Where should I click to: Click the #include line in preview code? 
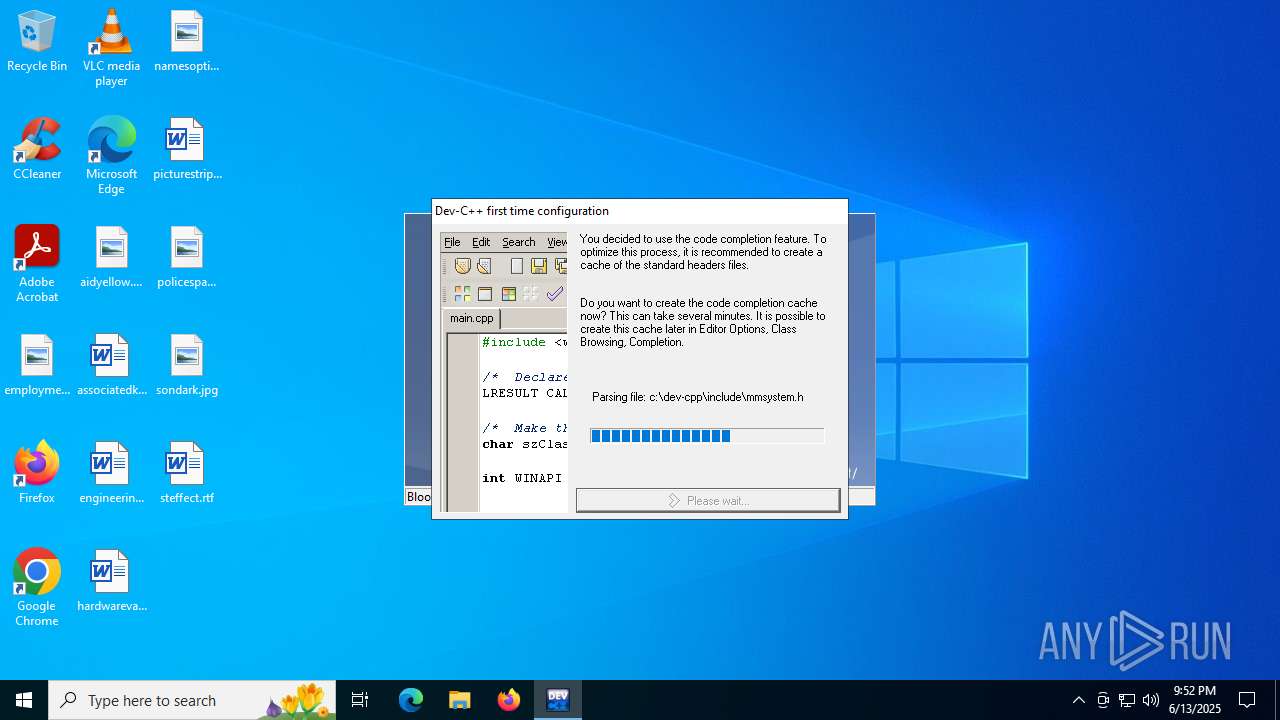524,342
